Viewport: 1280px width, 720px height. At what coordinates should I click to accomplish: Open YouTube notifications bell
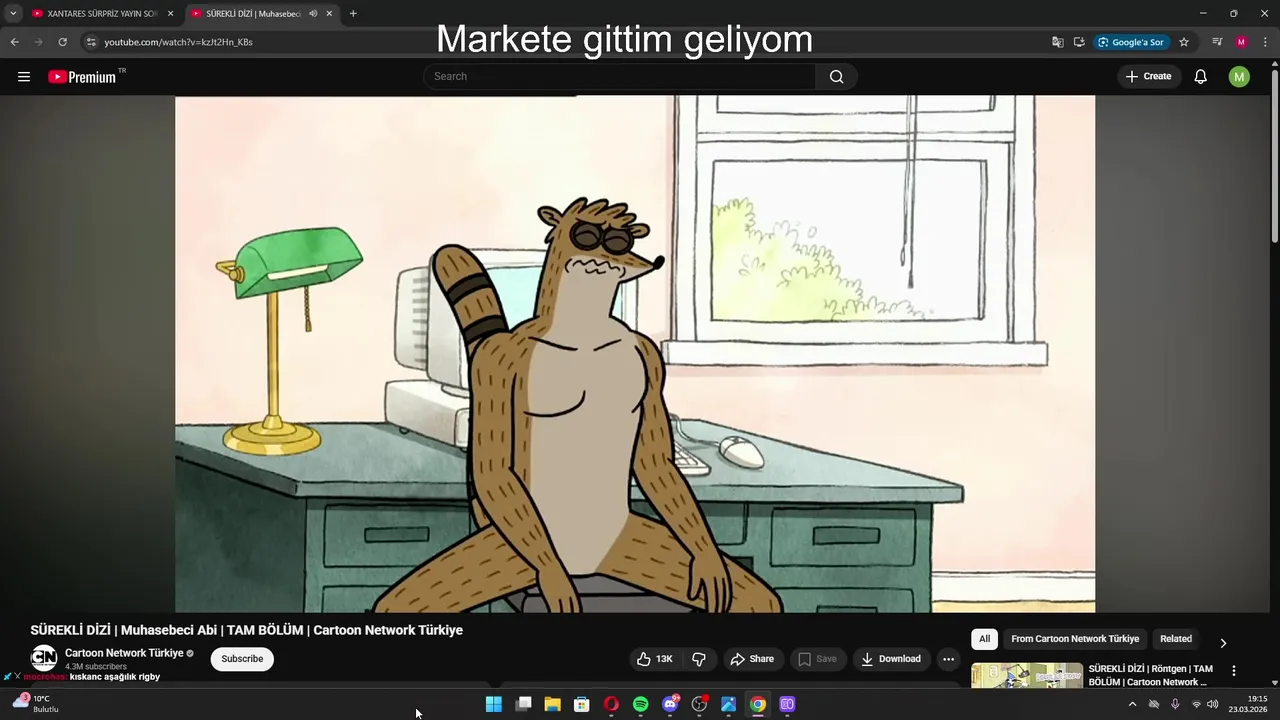(x=1201, y=77)
